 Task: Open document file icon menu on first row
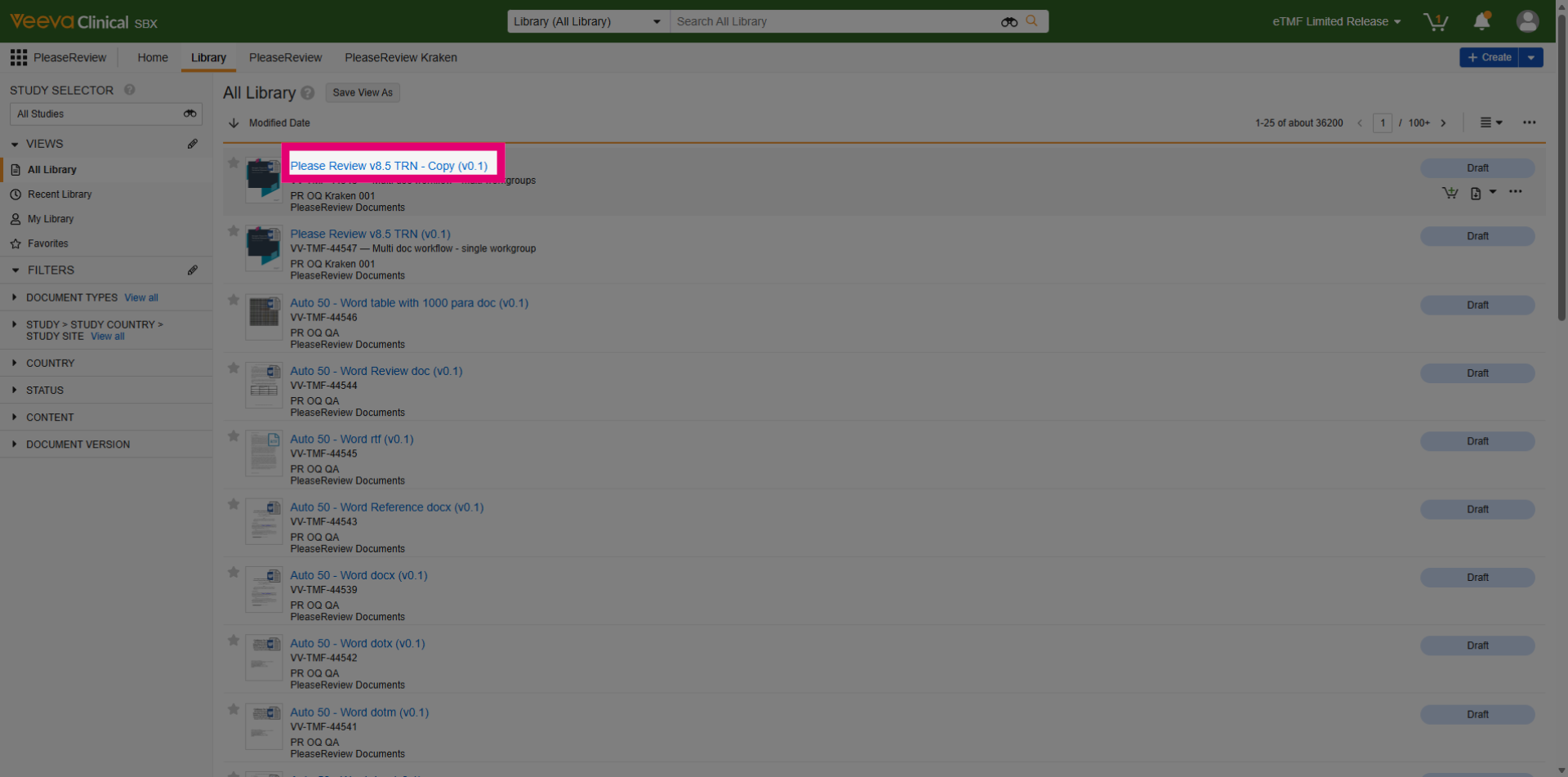point(1482,193)
